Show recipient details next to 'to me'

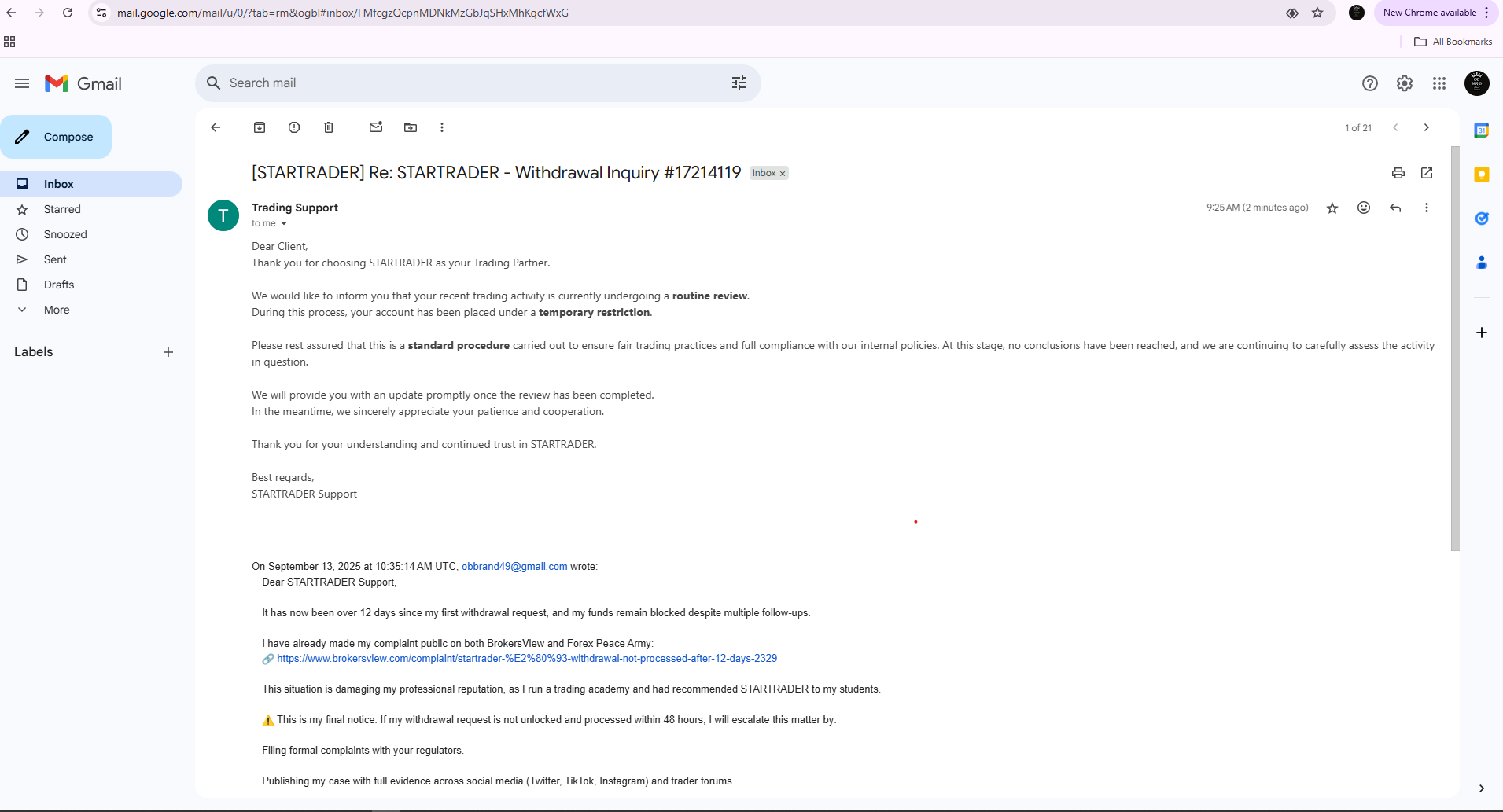(284, 224)
